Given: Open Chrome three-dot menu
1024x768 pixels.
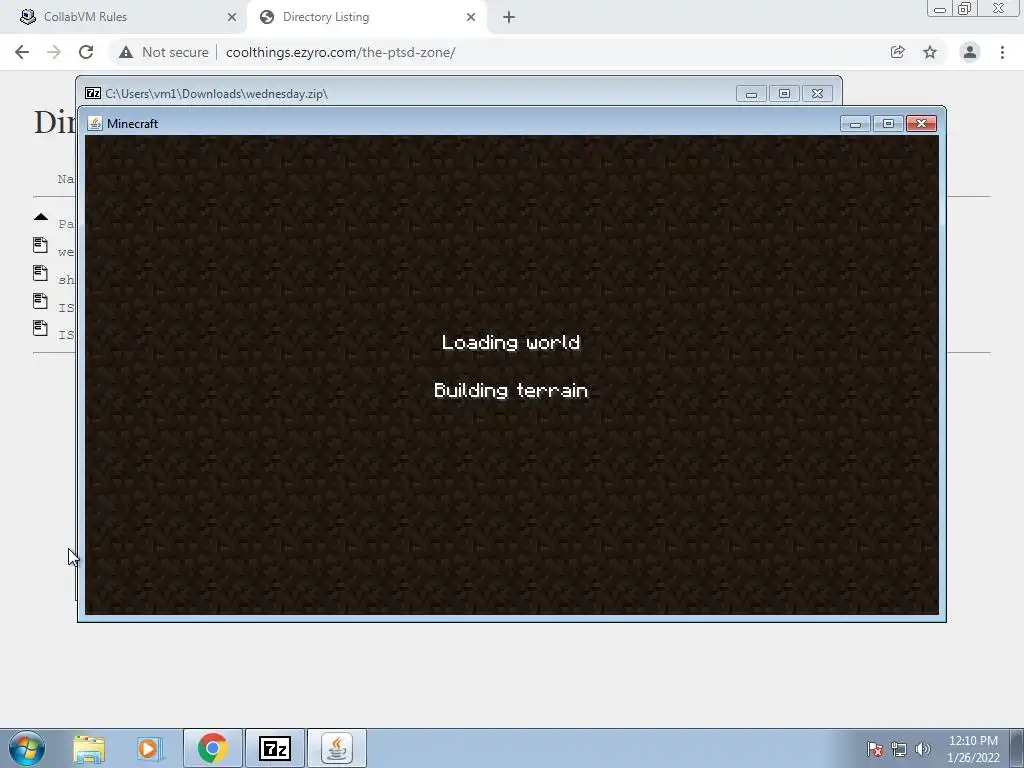Looking at the screenshot, I should pos(1002,52).
